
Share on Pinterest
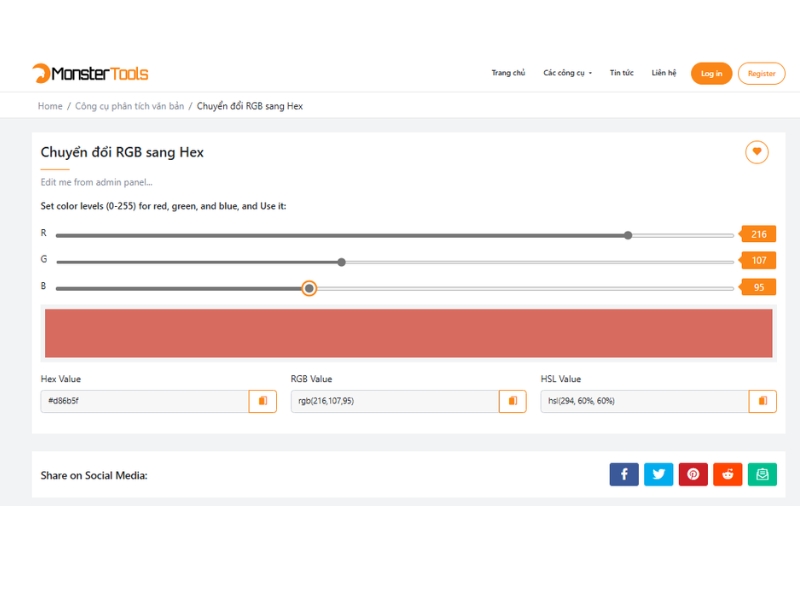pos(693,474)
